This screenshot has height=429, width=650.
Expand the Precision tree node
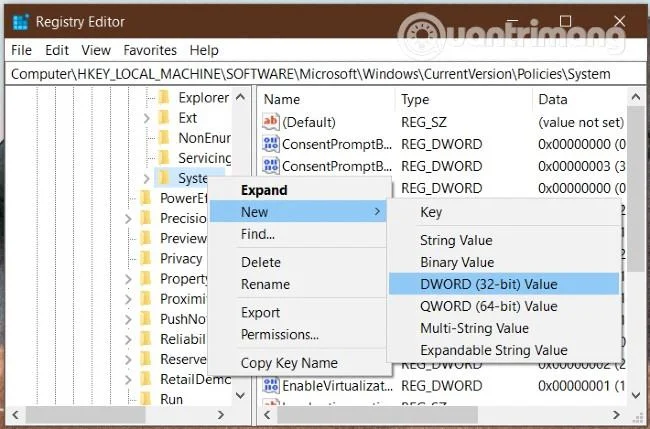click(128, 218)
